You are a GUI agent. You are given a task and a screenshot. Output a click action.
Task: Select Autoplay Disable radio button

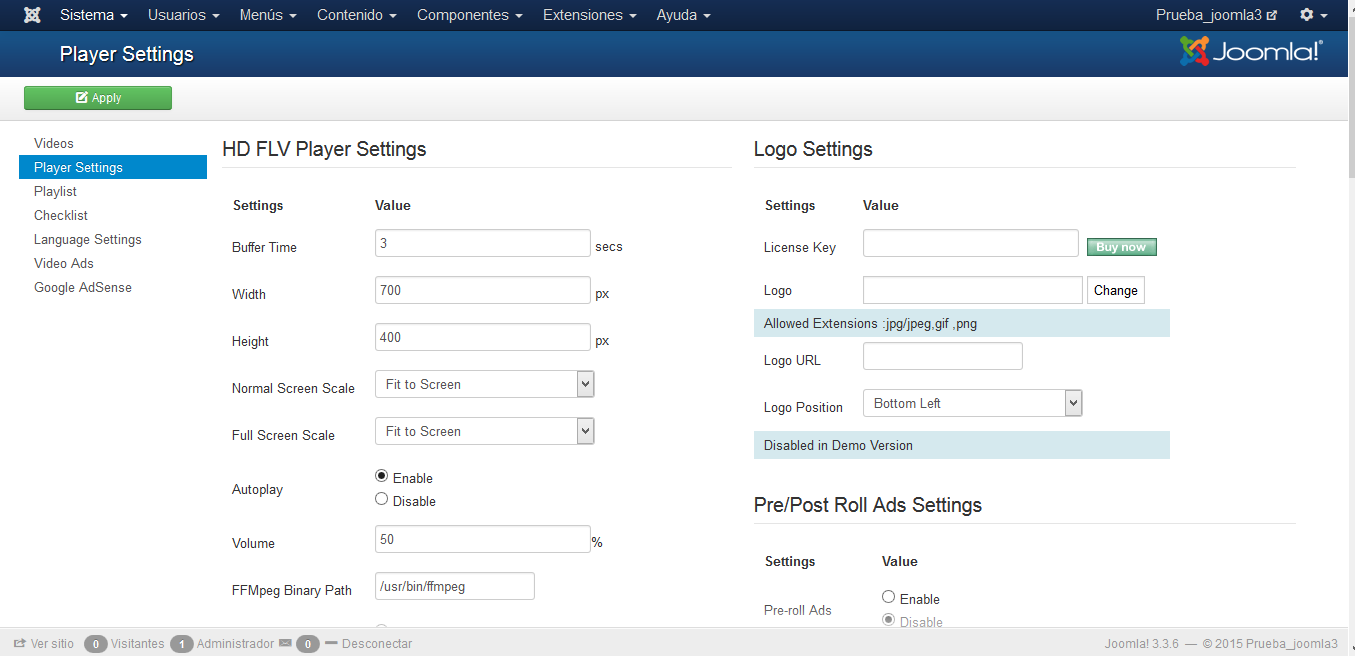pyautogui.click(x=381, y=499)
